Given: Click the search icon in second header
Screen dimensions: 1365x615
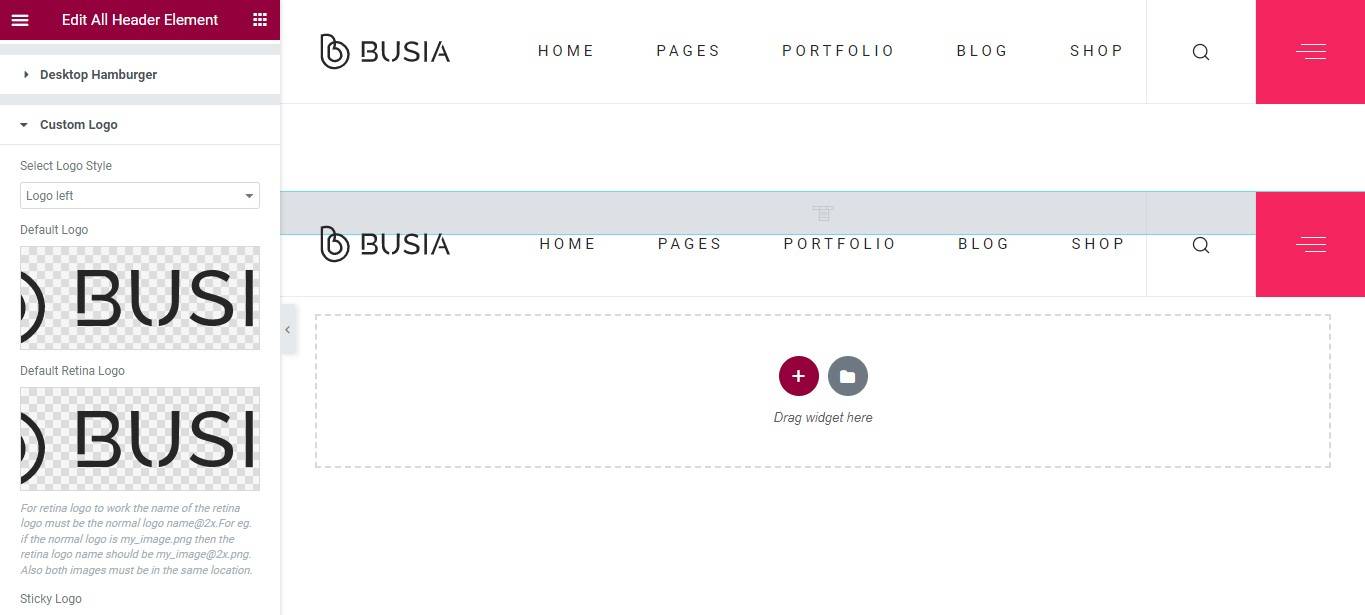Looking at the screenshot, I should pyautogui.click(x=1201, y=245).
